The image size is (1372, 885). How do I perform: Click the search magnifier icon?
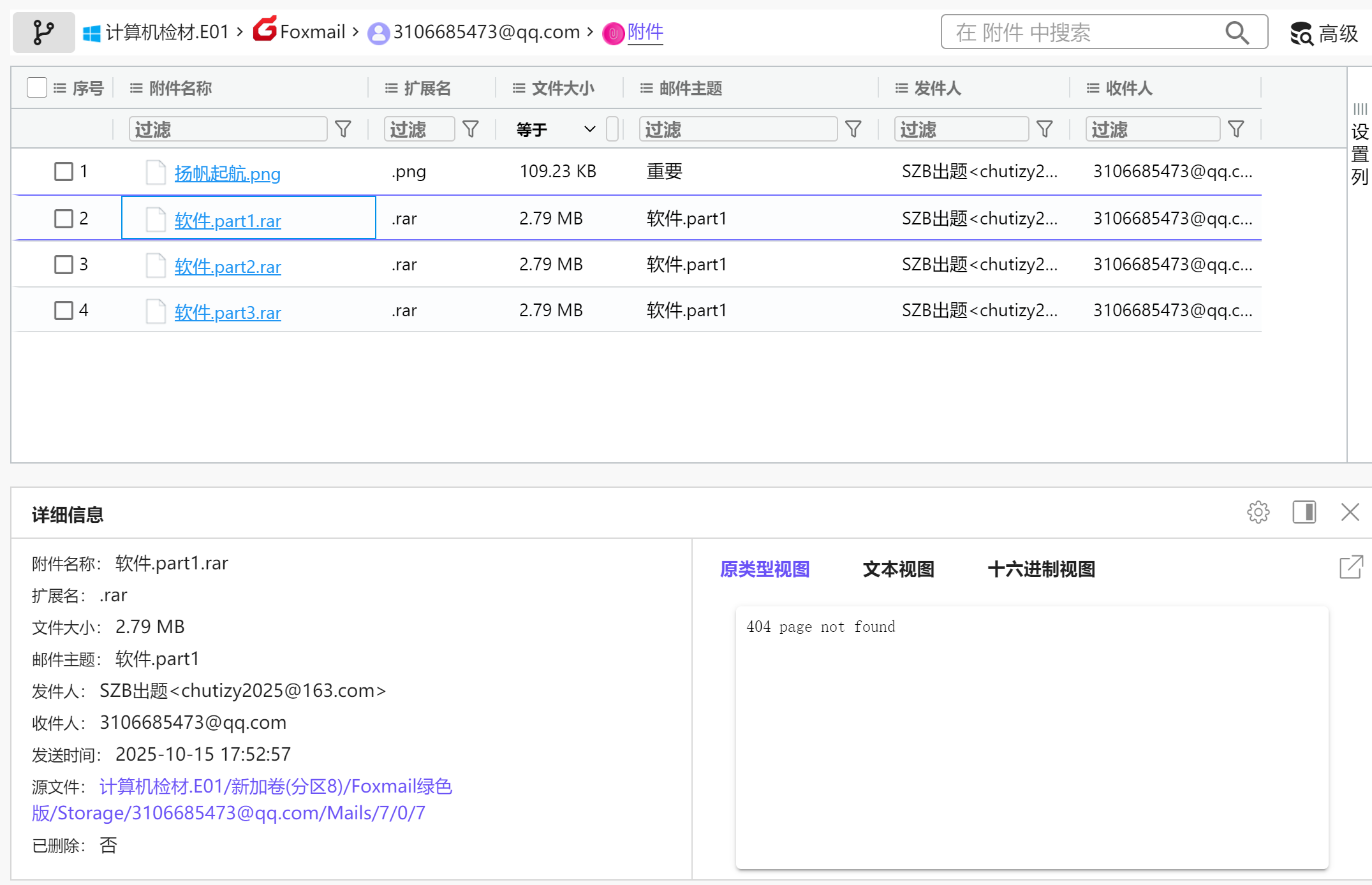tap(1236, 32)
